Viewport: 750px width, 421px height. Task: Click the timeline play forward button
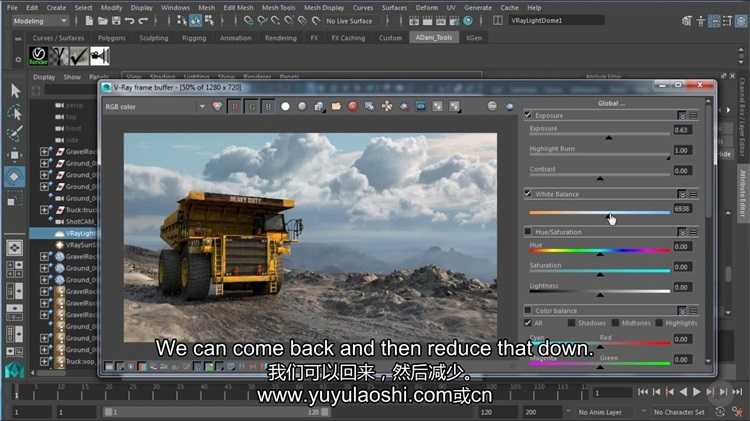coord(697,392)
